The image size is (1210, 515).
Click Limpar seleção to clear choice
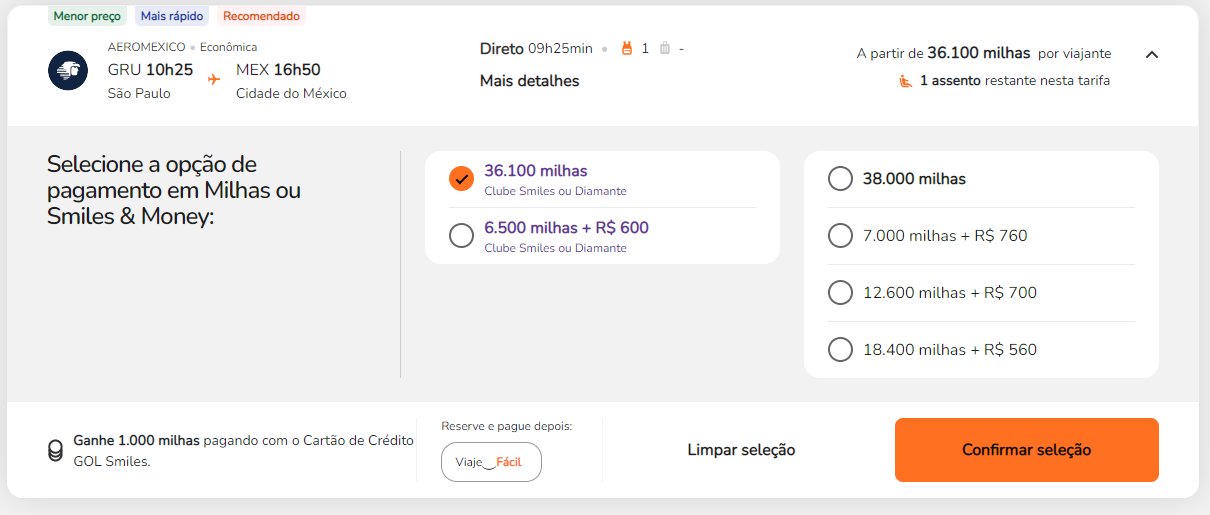741,450
